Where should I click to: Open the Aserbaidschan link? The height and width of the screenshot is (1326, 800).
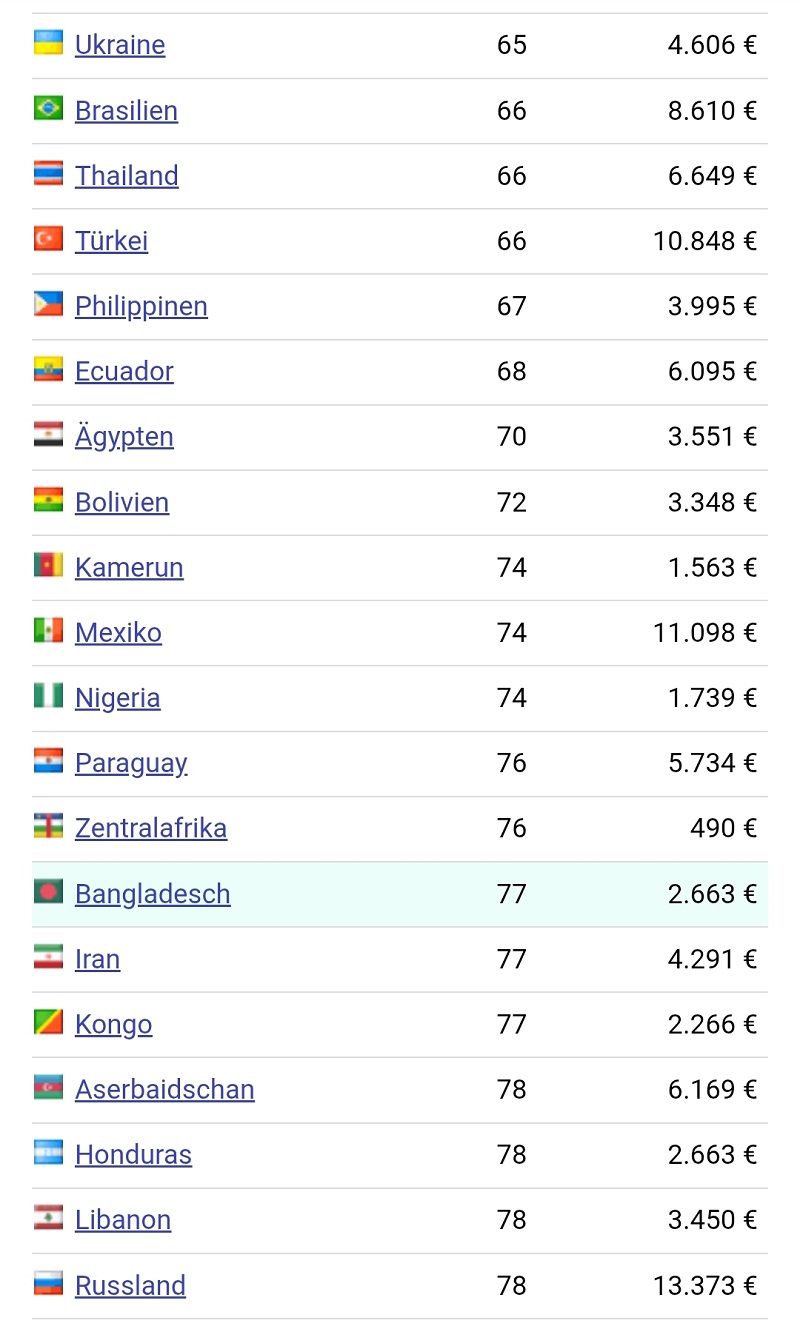pos(165,1089)
